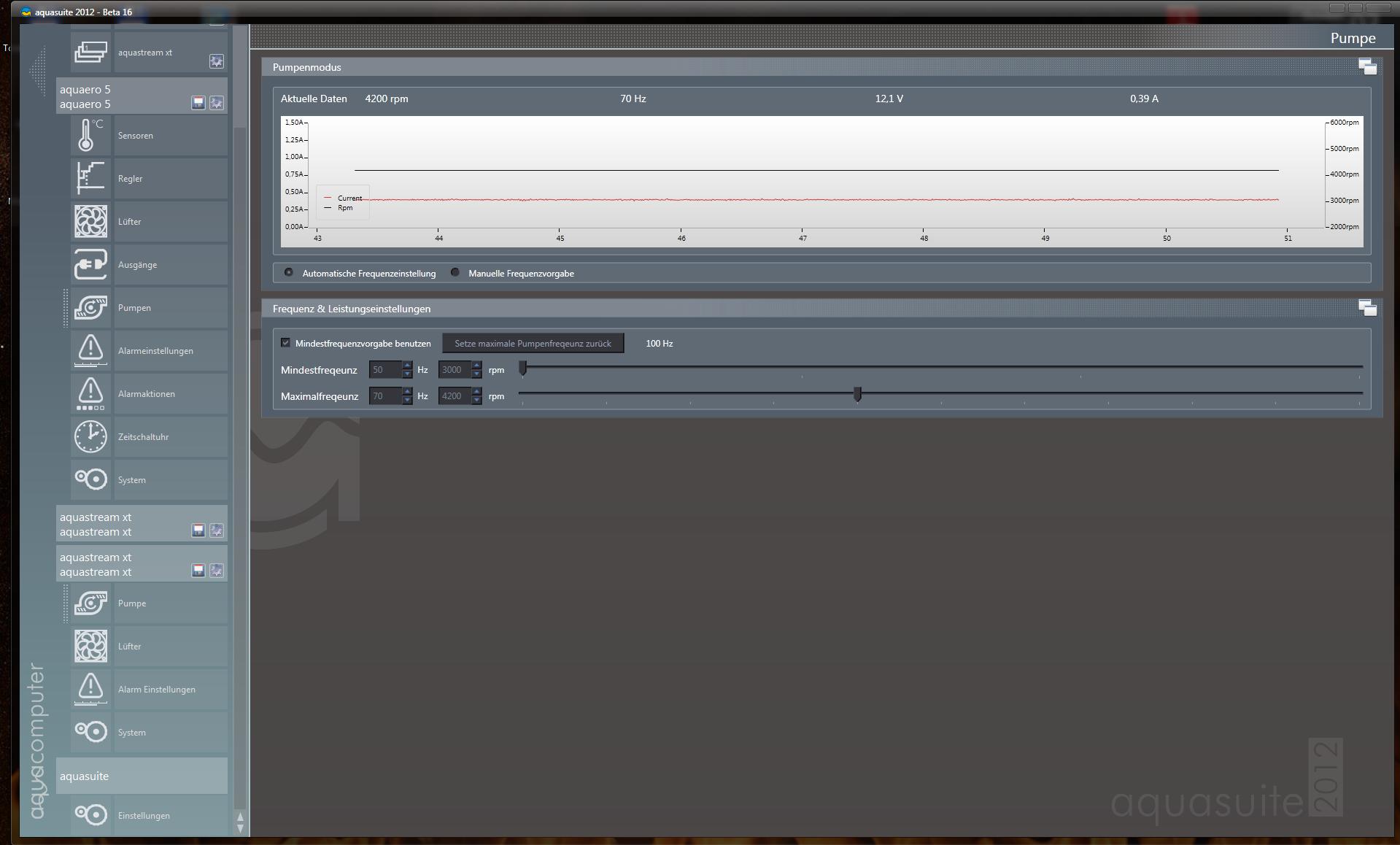Click the 'Rpm' entry in the chart legend
1400x845 pixels.
[339, 208]
